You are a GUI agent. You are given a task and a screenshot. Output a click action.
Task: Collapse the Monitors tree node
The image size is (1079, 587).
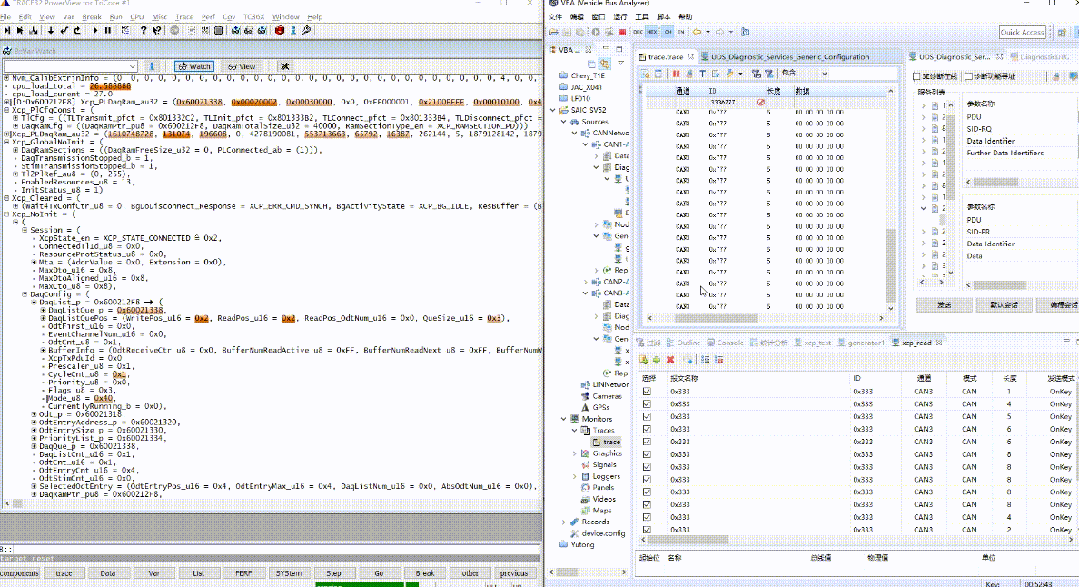[564, 419]
